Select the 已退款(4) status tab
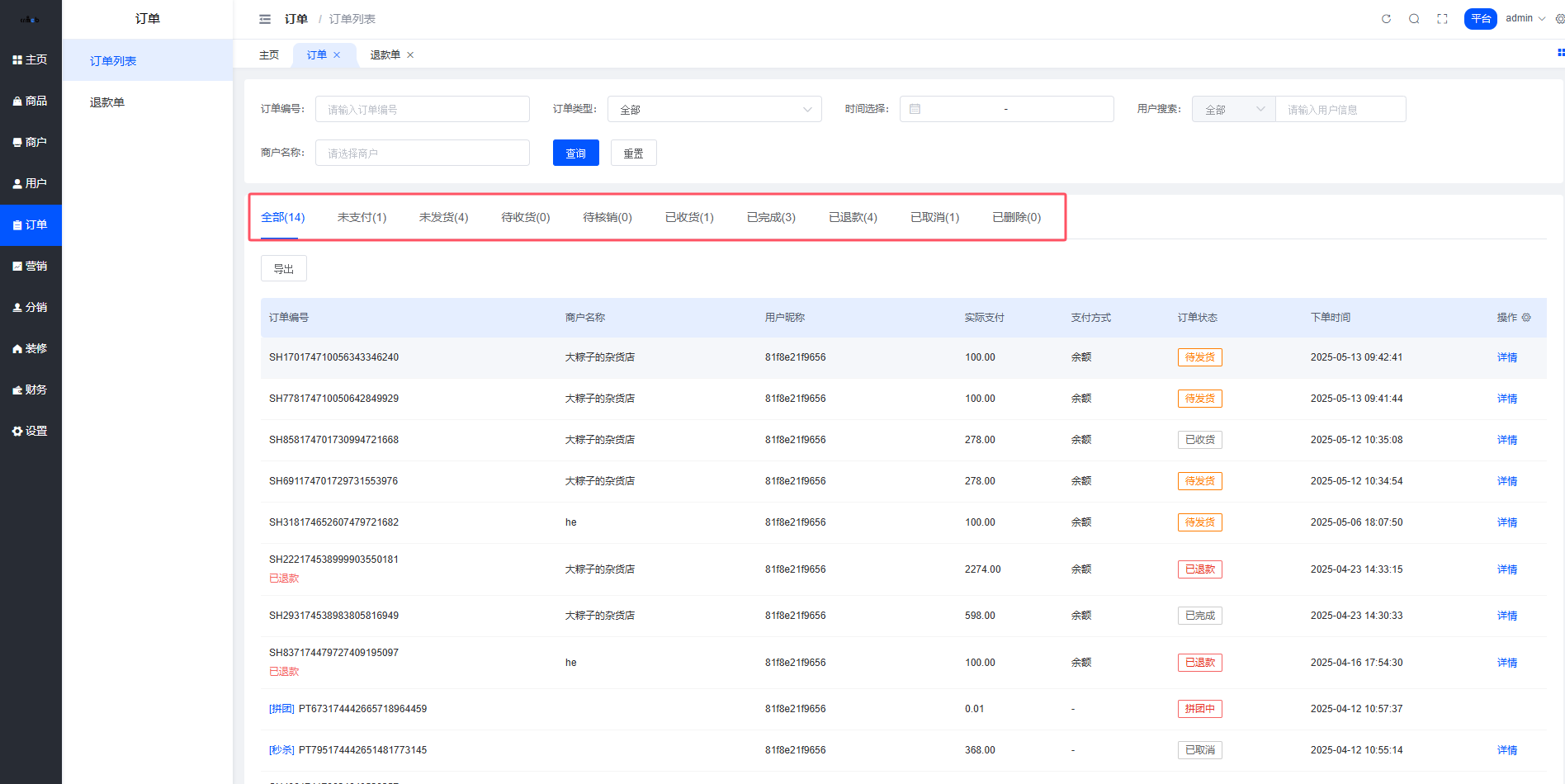This screenshot has width=1565, height=784. (853, 218)
